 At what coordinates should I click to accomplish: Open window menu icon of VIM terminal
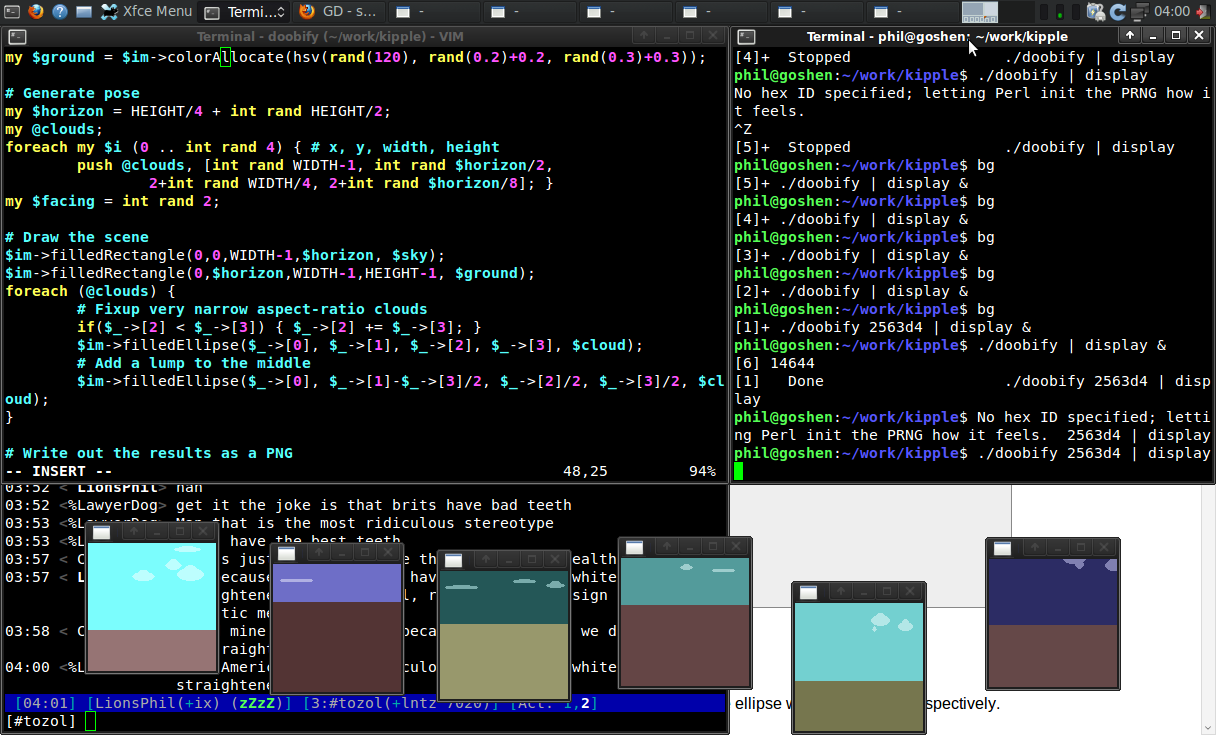point(16,36)
